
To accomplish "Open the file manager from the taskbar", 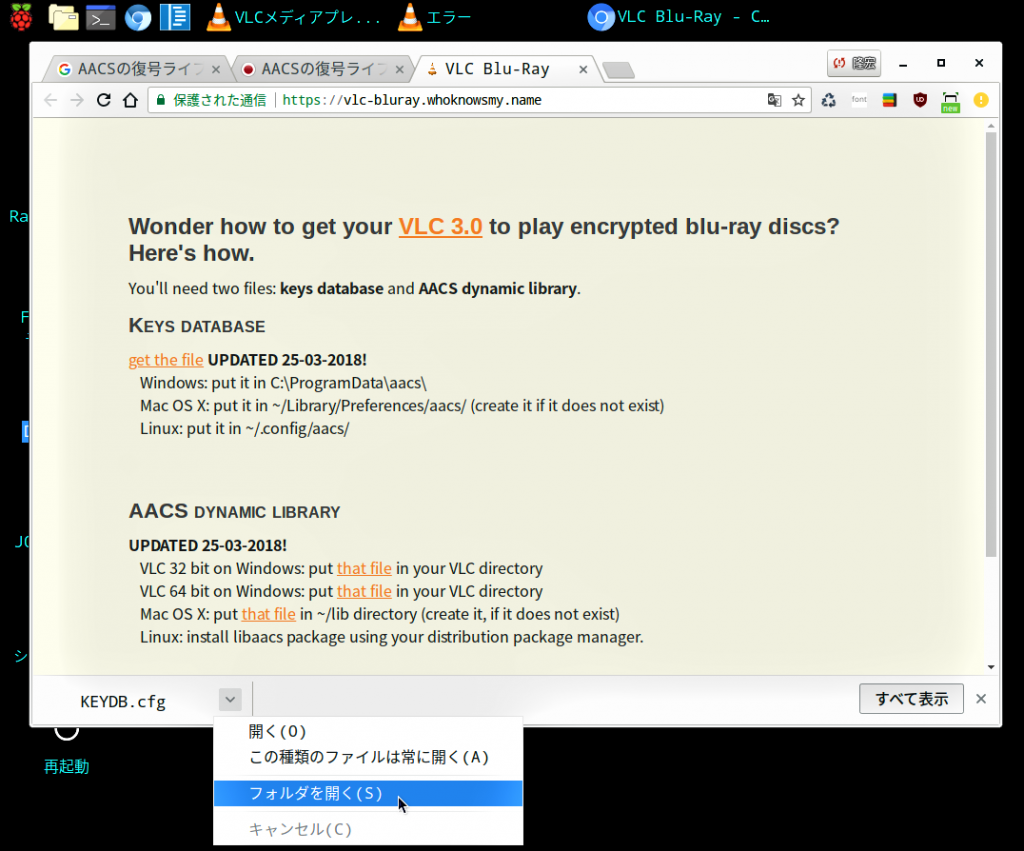I will coord(63,16).
